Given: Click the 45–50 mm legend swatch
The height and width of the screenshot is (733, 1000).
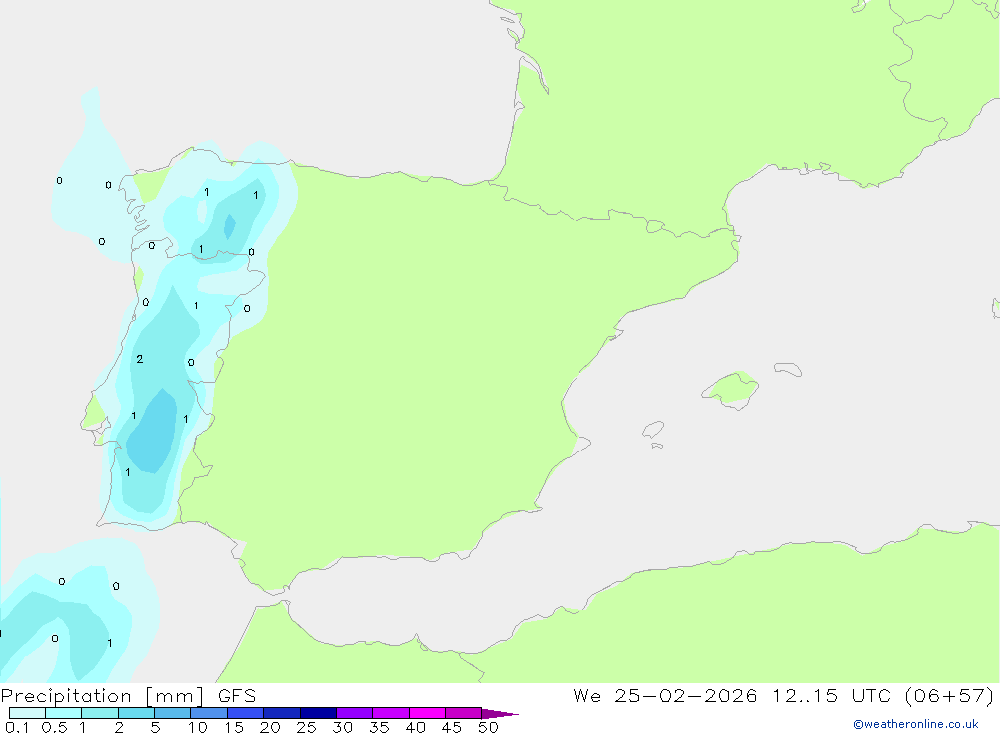Looking at the screenshot, I should point(463,713).
